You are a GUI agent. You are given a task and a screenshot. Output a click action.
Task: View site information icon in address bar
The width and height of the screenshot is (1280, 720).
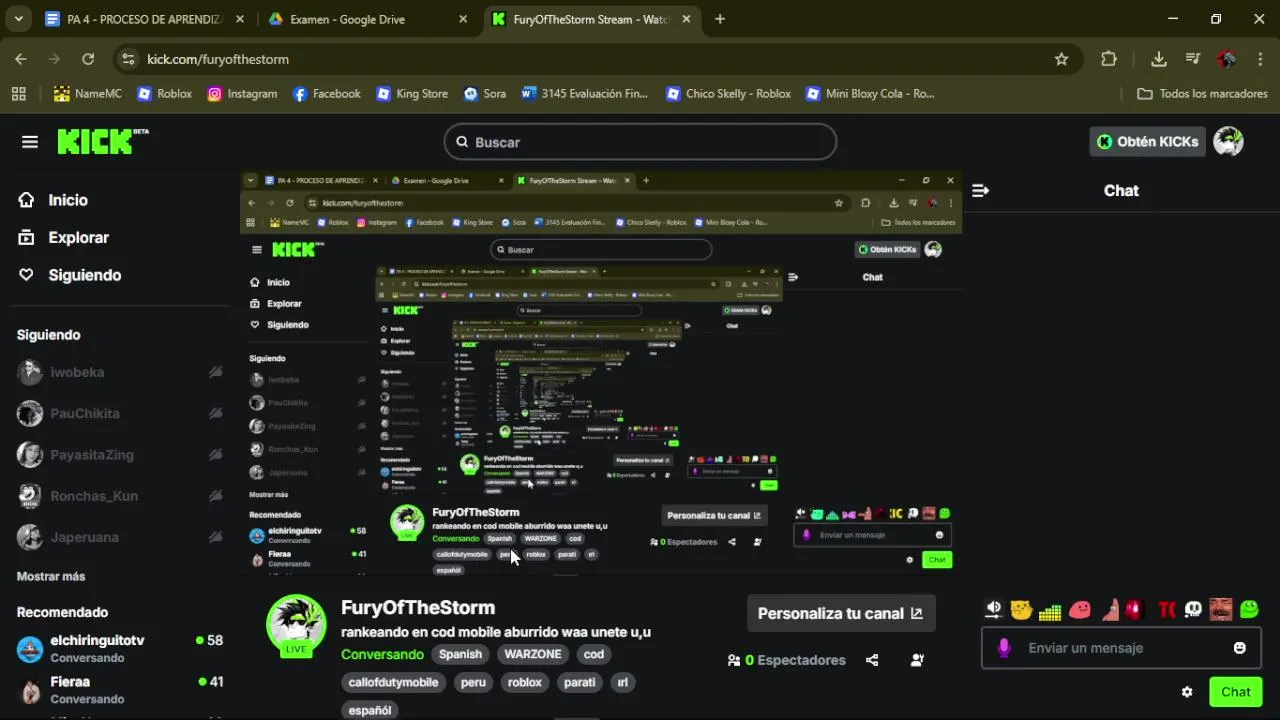tap(128, 59)
